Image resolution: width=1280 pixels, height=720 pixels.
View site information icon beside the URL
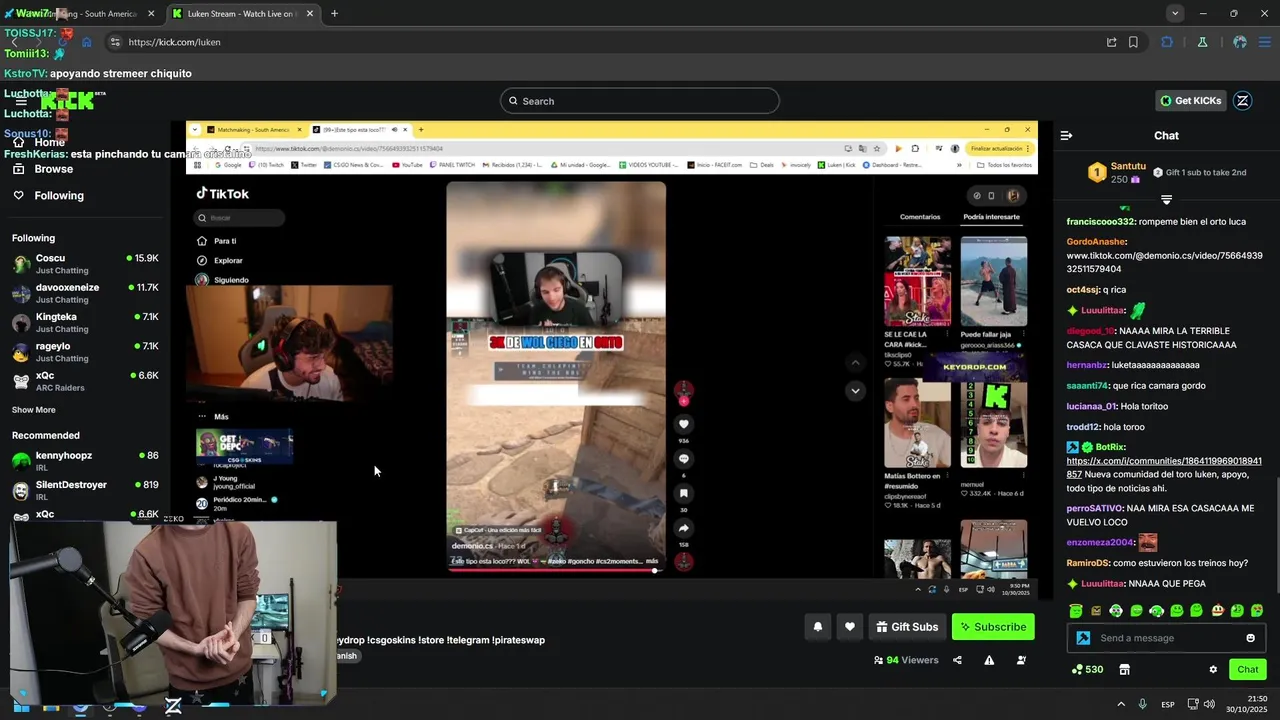(115, 42)
